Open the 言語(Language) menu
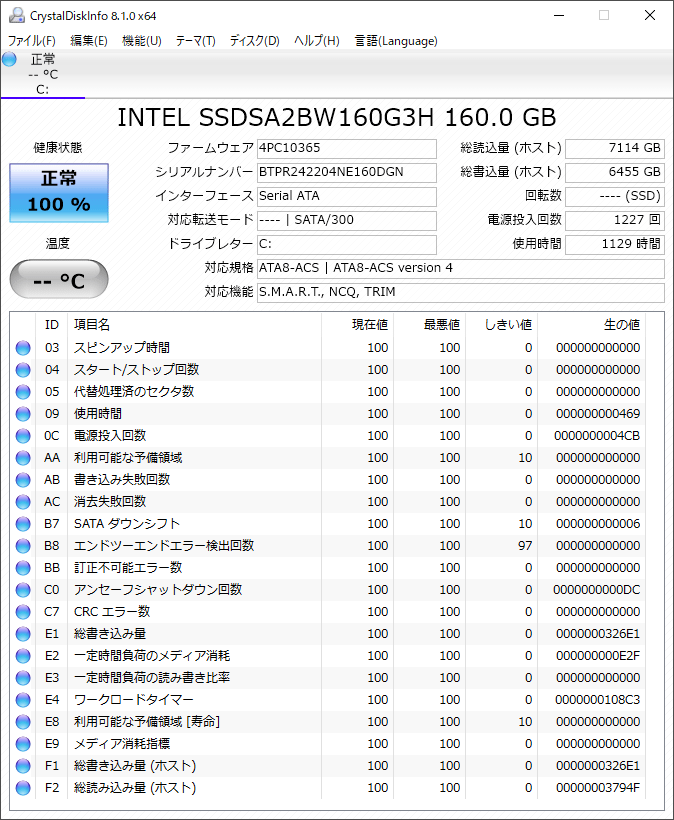The height and width of the screenshot is (820, 674). [396, 41]
